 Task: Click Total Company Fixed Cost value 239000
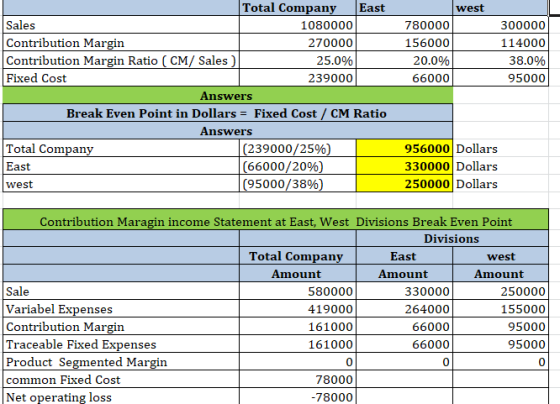(x=298, y=78)
